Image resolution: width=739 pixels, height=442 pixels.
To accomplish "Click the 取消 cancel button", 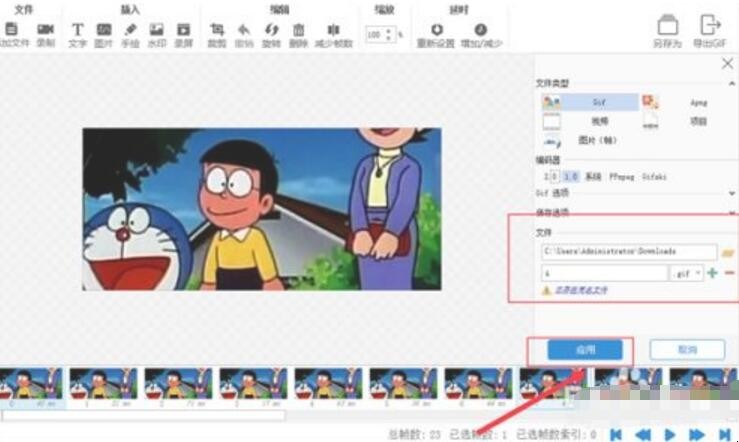I will (687, 350).
